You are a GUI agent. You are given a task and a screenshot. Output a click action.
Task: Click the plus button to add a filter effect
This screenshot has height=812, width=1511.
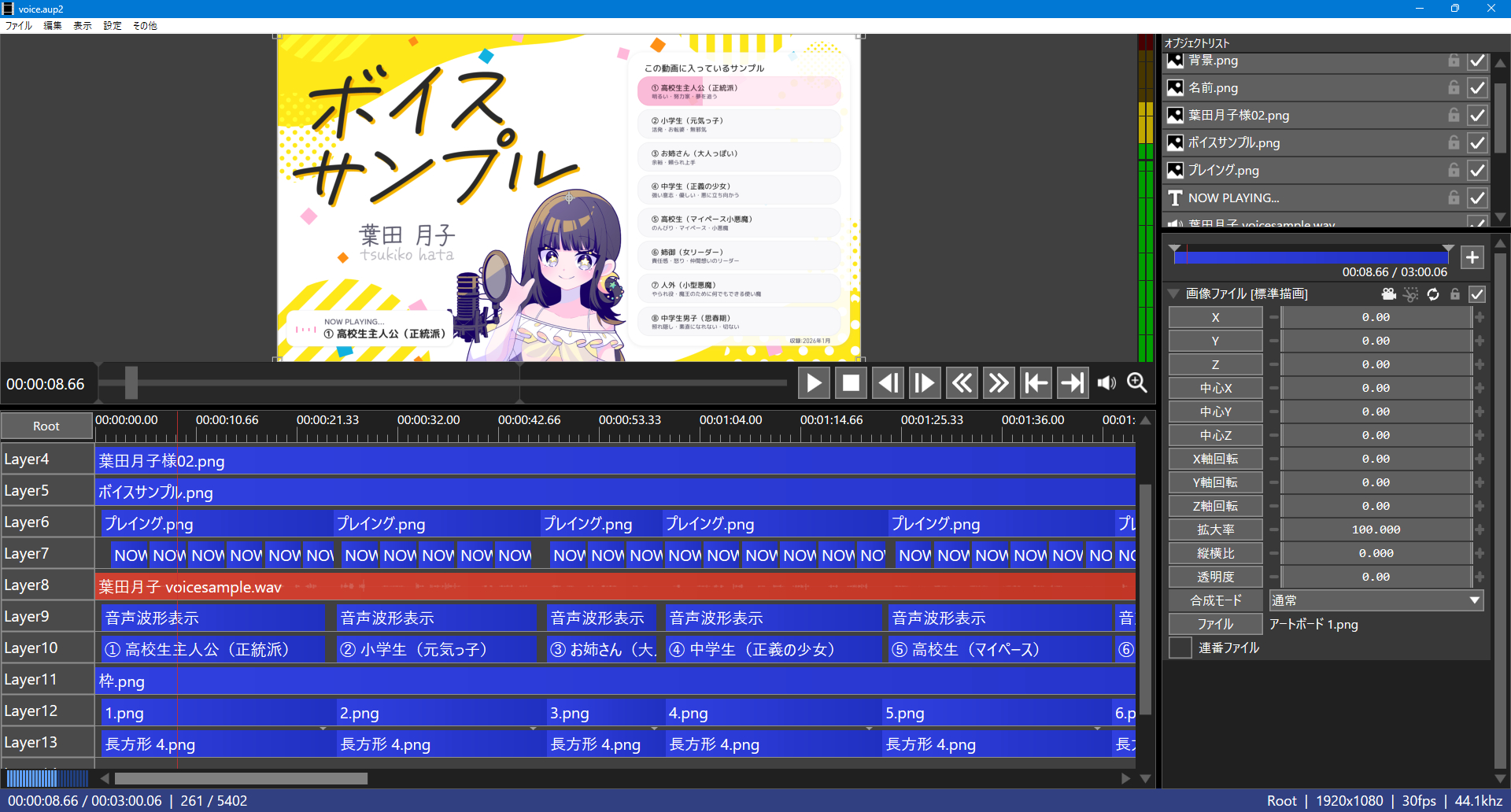coord(1472,257)
